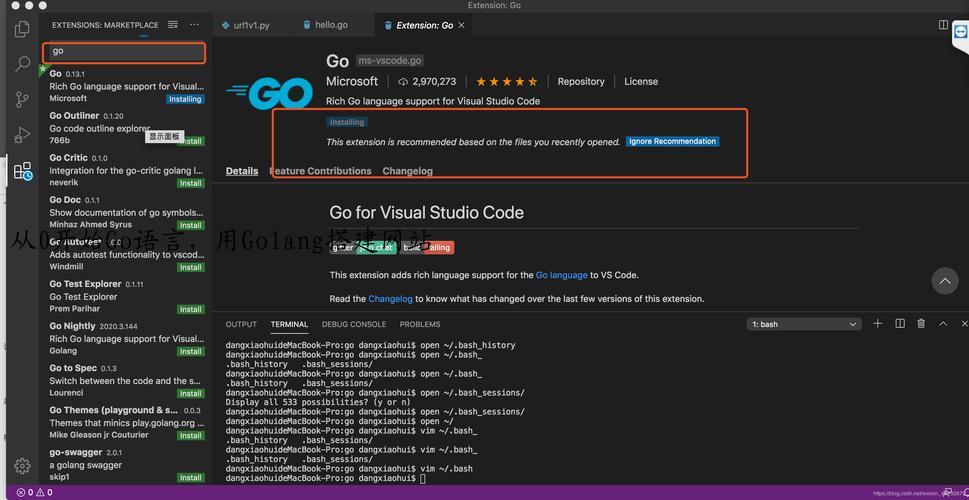Open the Explorer view in activity bar
The height and width of the screenshot is (500, 969).
tap(22, 29)
